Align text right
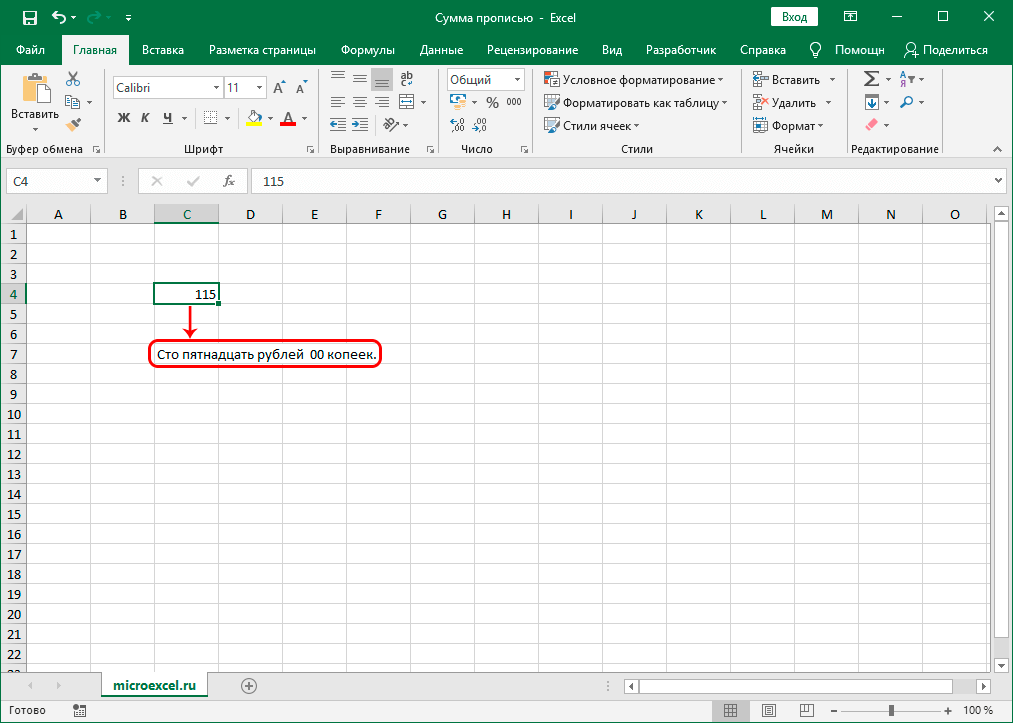This screenshot has height=723, width=1013. click(382, 102)
